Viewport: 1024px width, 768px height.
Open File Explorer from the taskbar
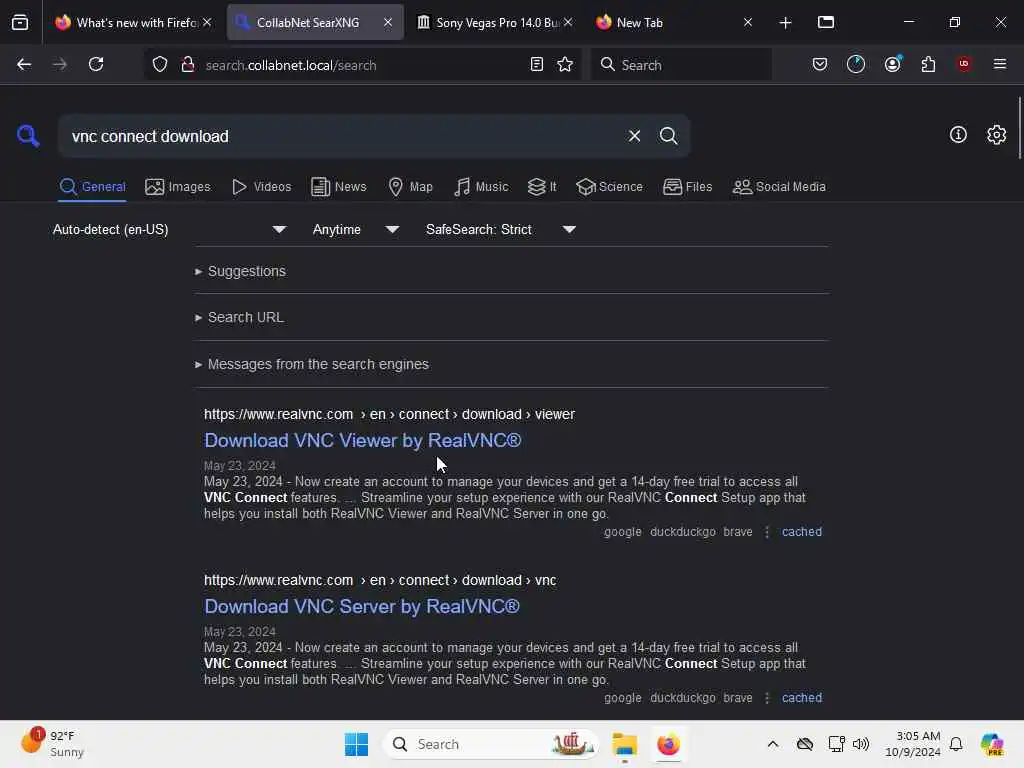coord(624,744)
